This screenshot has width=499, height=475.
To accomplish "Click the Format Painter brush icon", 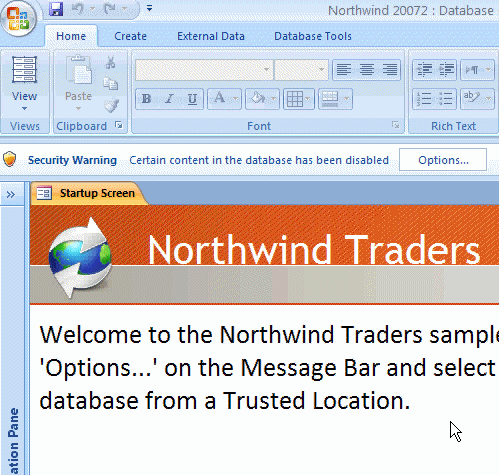I will click(111, 106).
